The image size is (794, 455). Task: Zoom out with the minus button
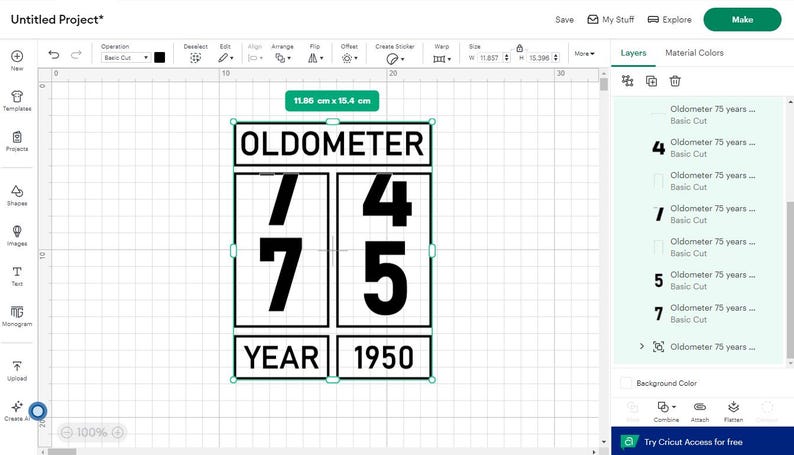(x=67, y=432)
